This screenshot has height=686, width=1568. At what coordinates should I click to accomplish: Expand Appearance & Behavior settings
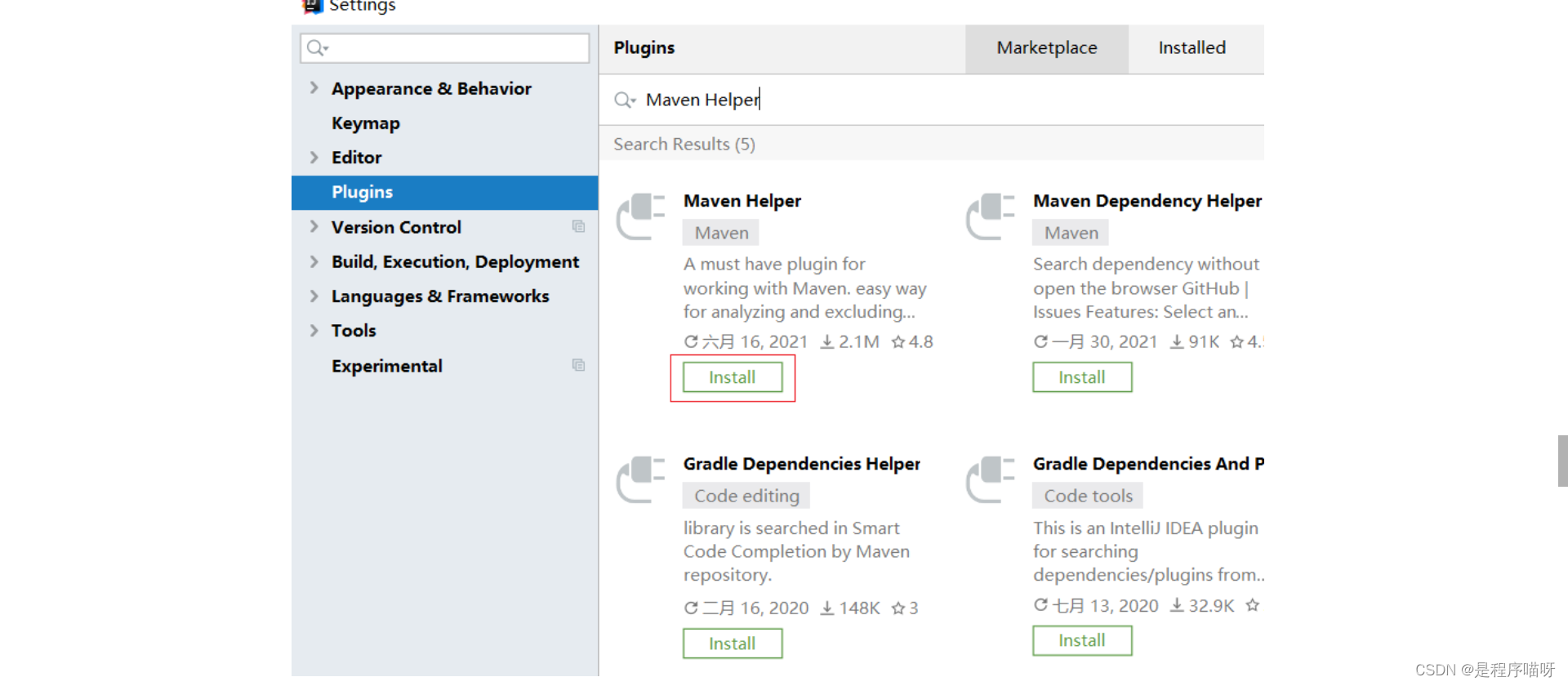click(x=314, y=87)
